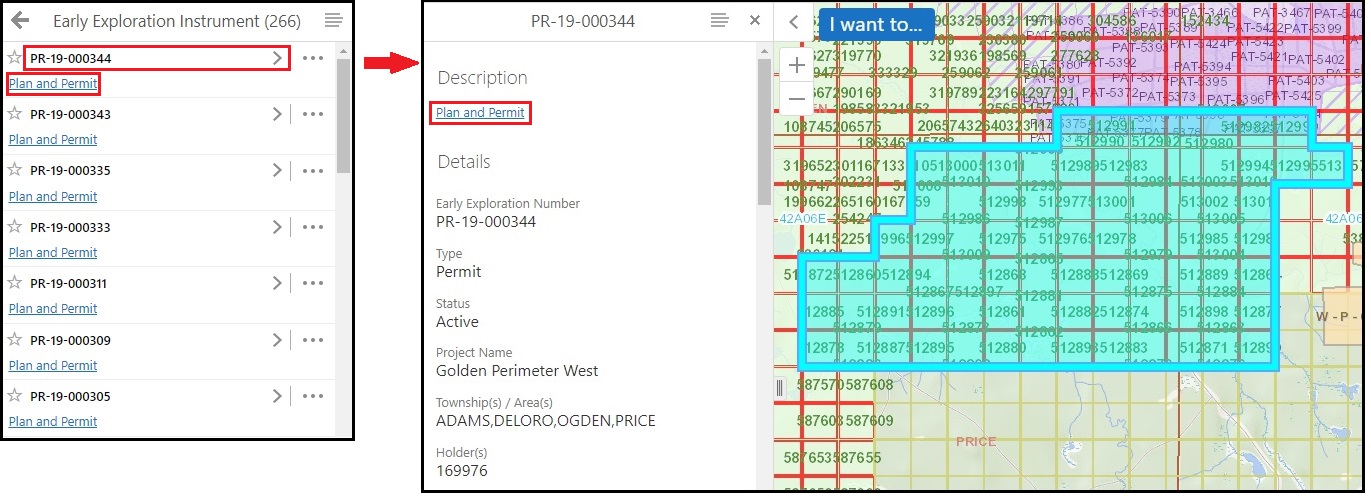
Task: Expand details chevron for PR-19-000344
Action: [x=277, y=58]
